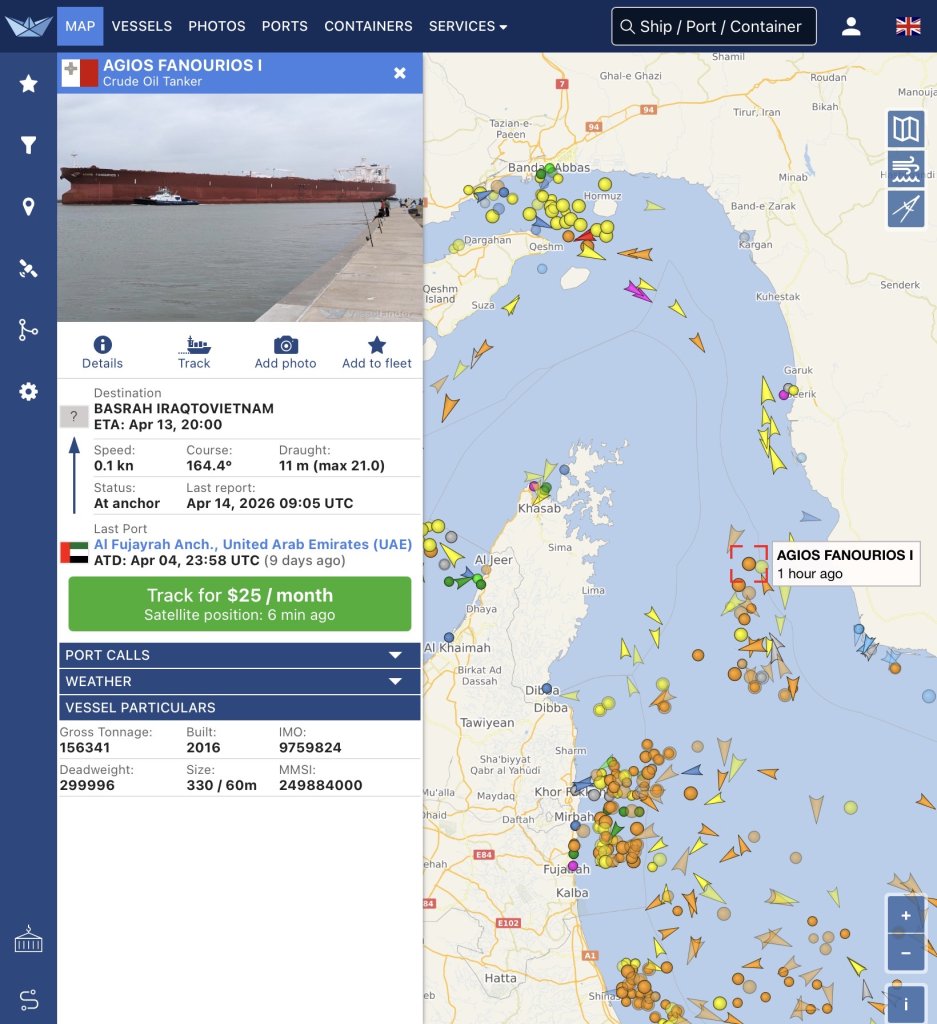
Task: Click the Details info icon
Action: click(102, 346)
